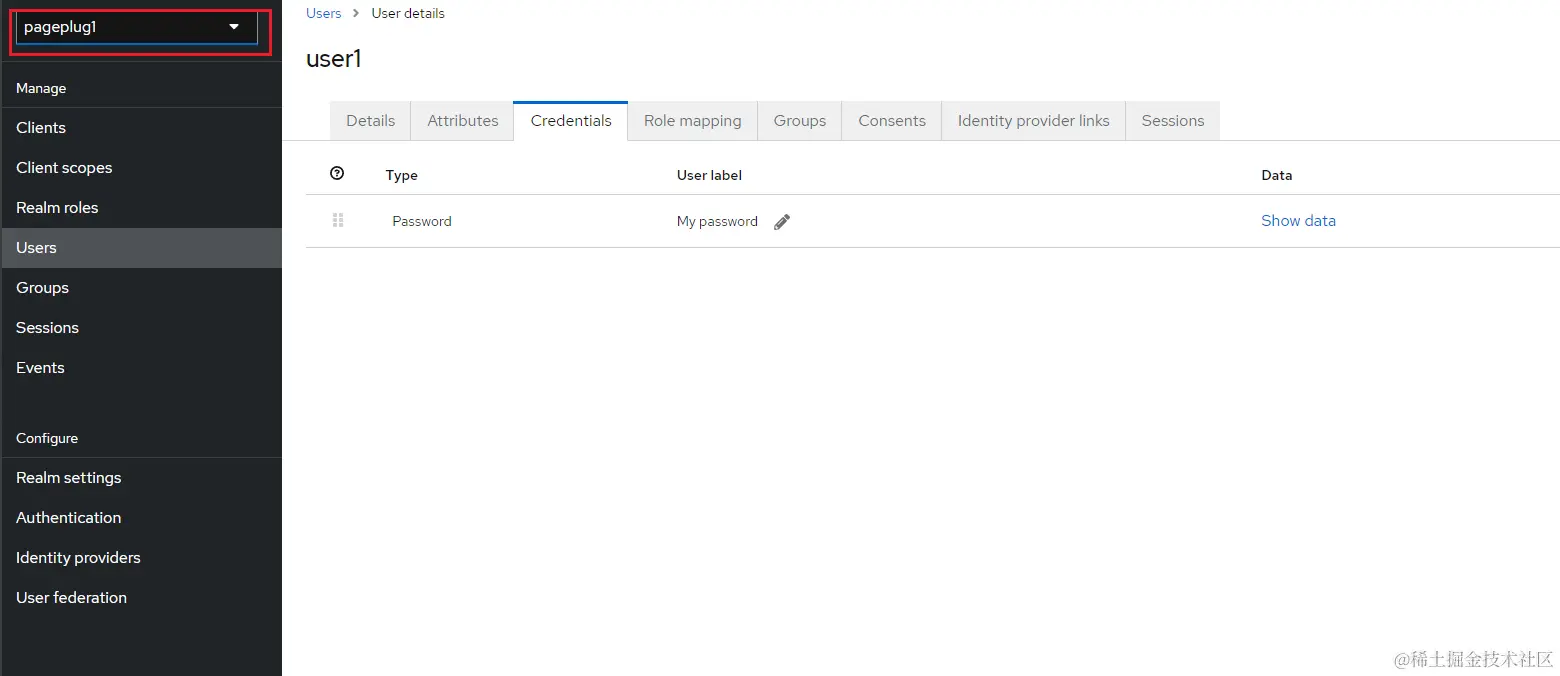The image size is (1560, 676).
Task: Open the Clients menu item
Action: (141, 128)
